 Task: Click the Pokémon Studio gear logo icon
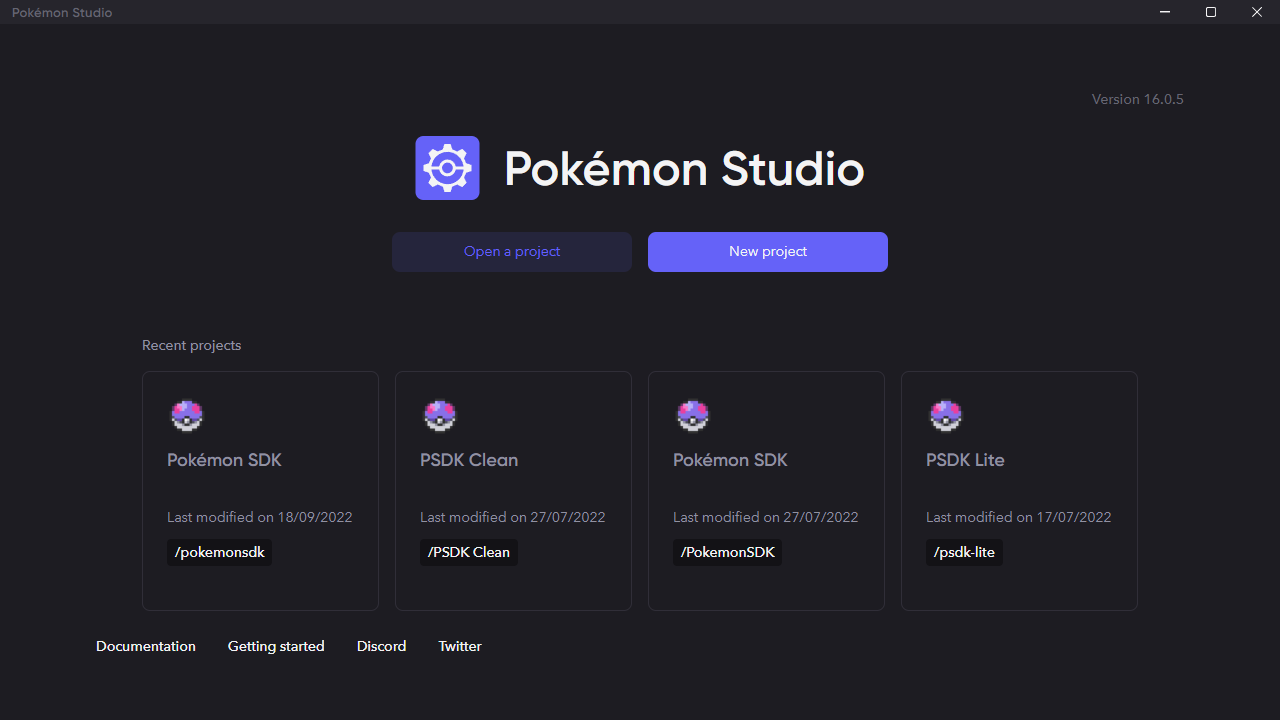pos(447,168)
